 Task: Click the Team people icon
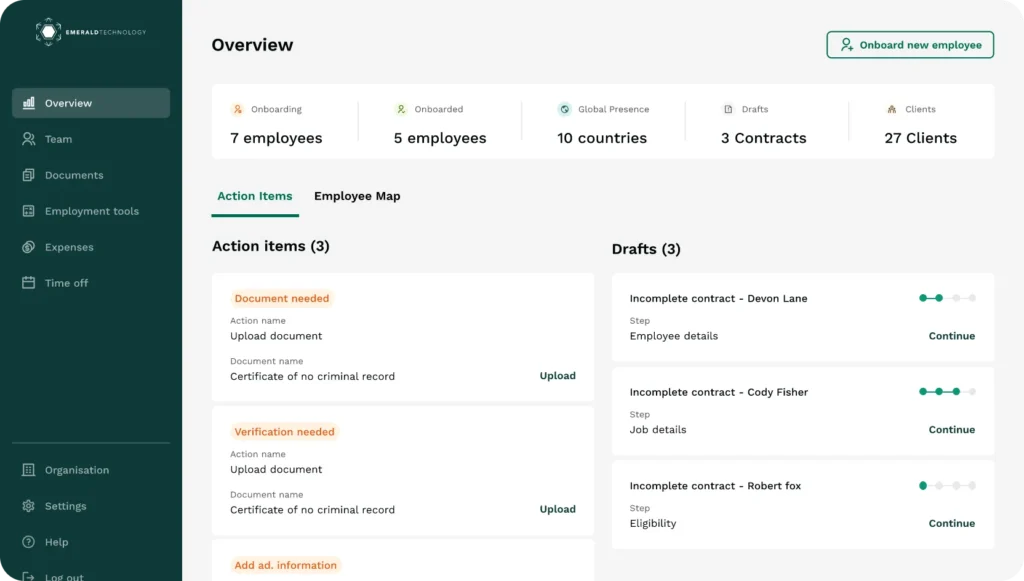[x=29, y=139]
